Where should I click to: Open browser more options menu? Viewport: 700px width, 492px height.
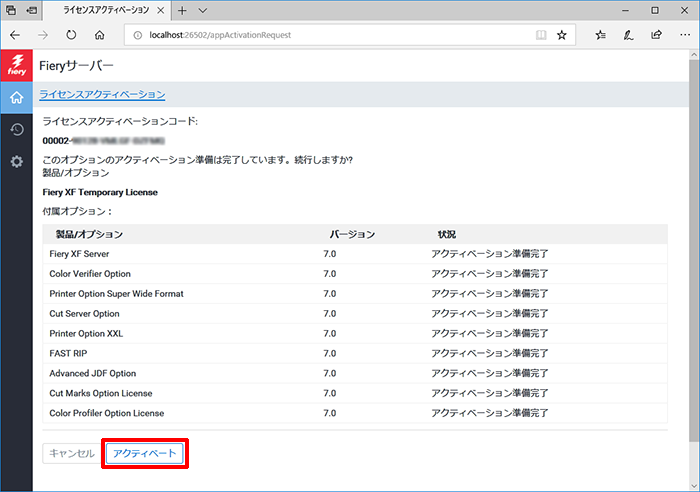[x=685, y=35]
